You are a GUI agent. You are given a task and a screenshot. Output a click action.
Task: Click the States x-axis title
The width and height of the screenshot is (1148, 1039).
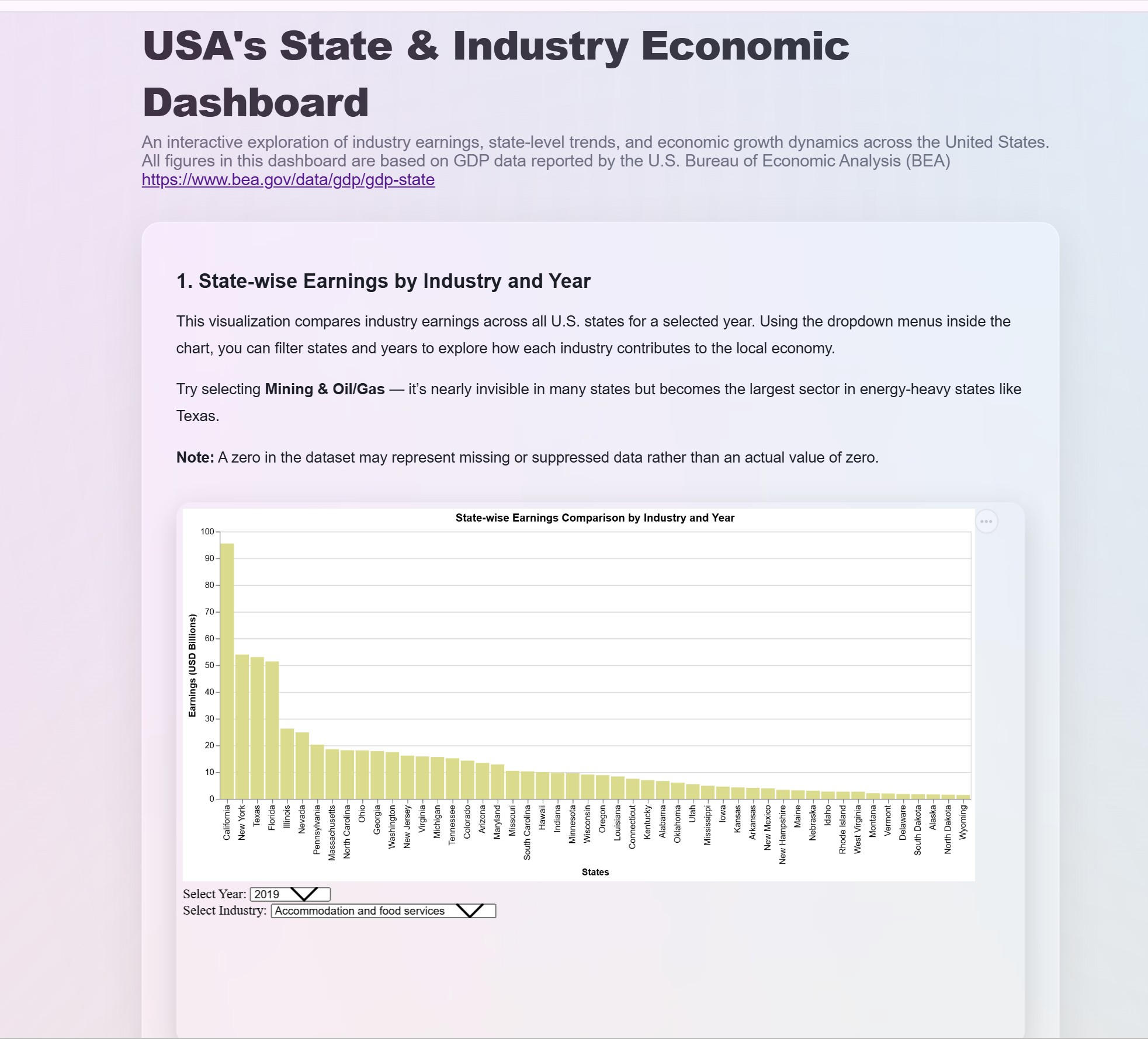(x=595, y=872)
